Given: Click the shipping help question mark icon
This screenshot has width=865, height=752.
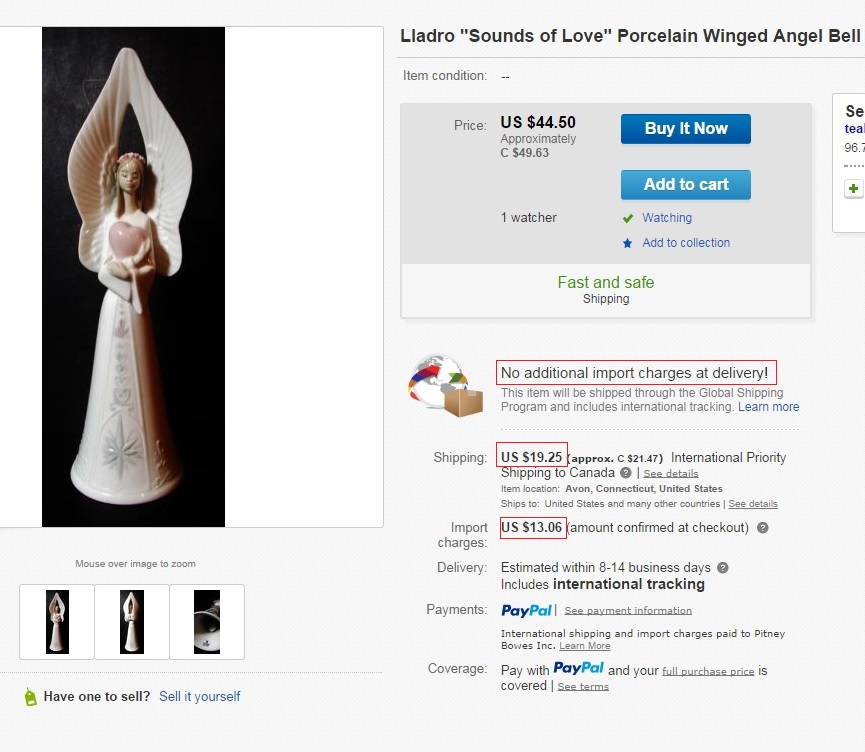Looking at the screenshot, I should [x=626, y=473].
